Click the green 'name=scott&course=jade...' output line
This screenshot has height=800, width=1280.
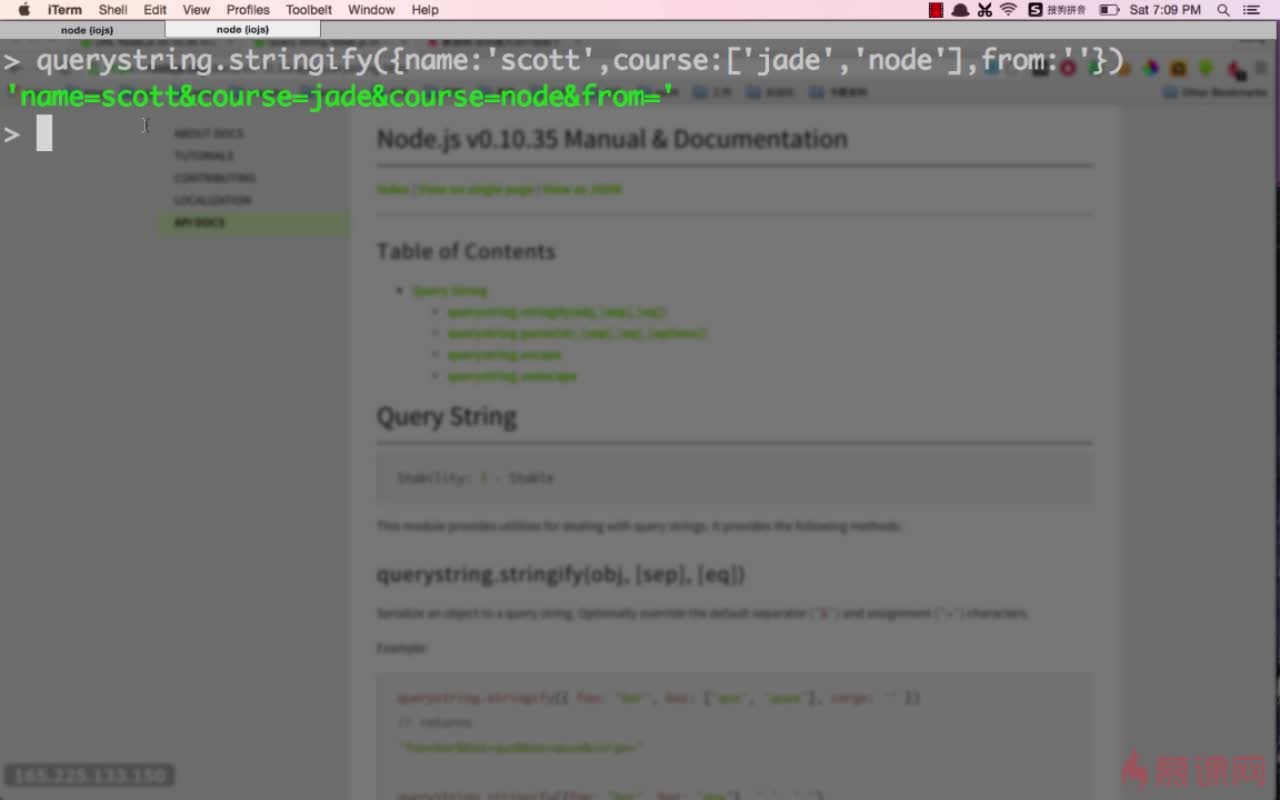[x=340, y=97]
